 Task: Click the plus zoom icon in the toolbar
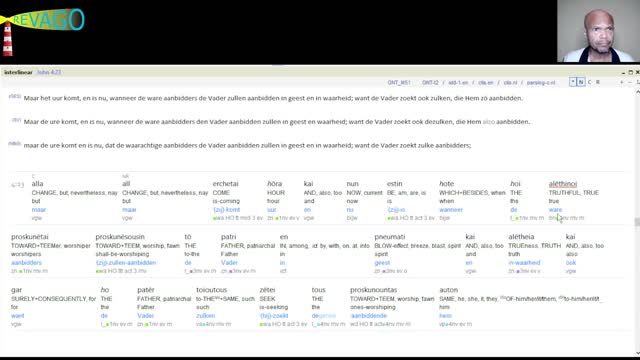[622, 82]
